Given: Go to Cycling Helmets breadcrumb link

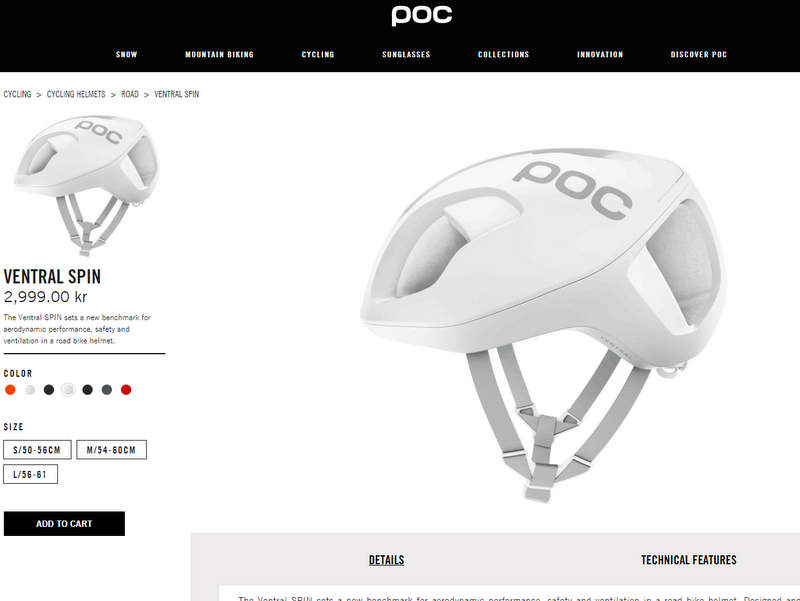Looking at the screenshot, I should coord(76,94).
